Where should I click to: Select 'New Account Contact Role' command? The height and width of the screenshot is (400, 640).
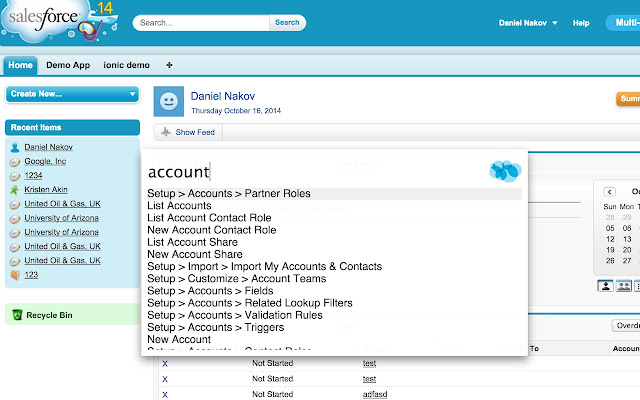(x=212, y=230)
